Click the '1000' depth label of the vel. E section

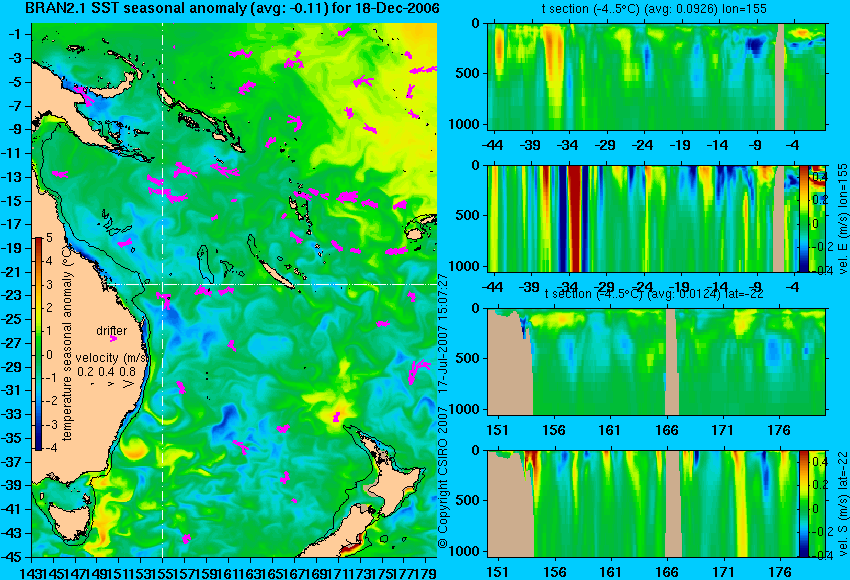point(465,266)
